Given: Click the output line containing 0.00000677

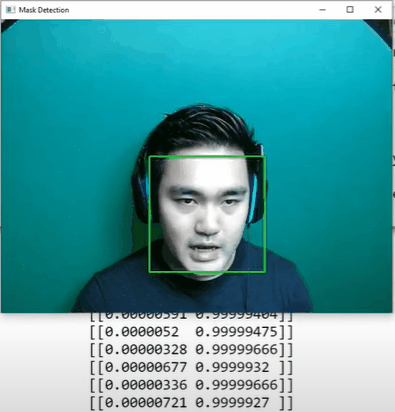Looking at the screenshot, I should [191, 367].
